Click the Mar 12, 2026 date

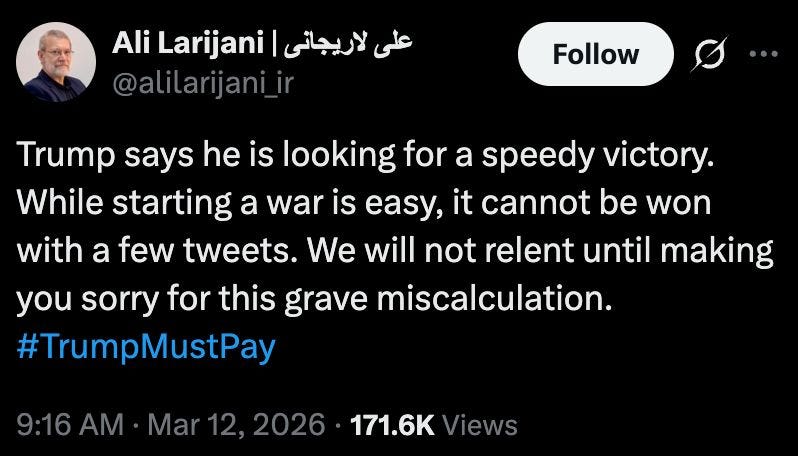[x=237, y=424]
